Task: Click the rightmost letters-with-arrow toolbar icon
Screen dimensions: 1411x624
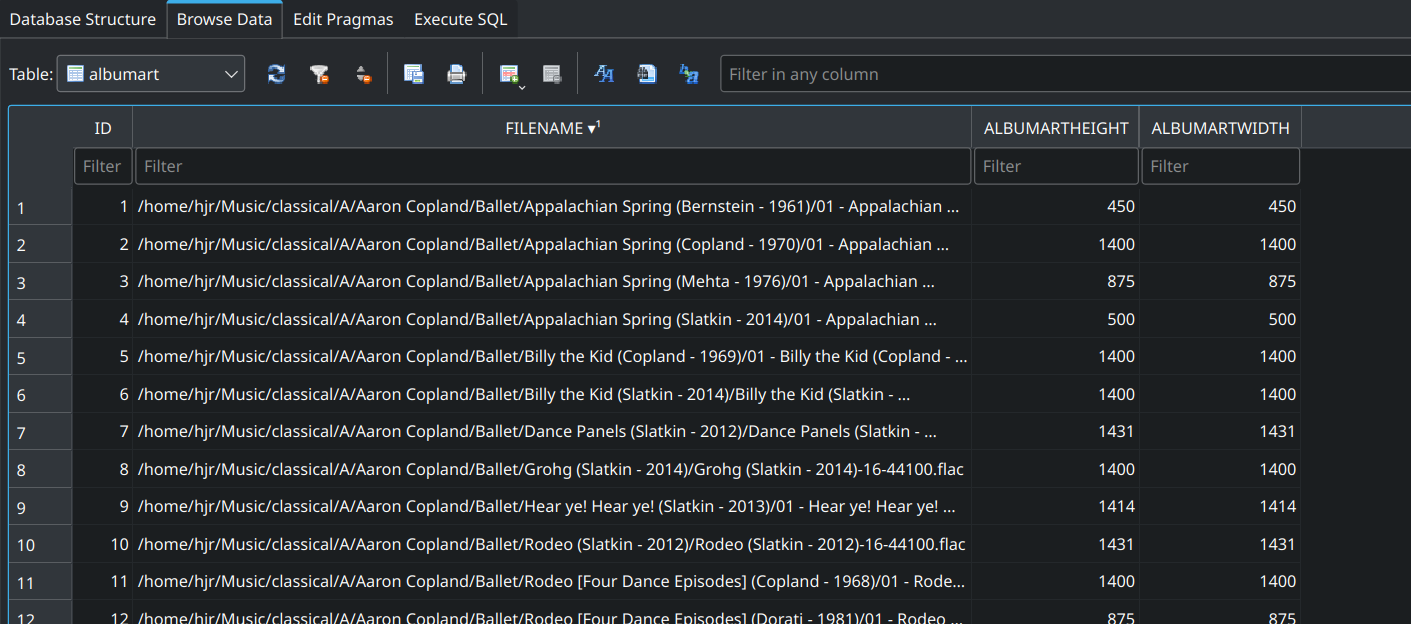Action: (x=689, y=73)
